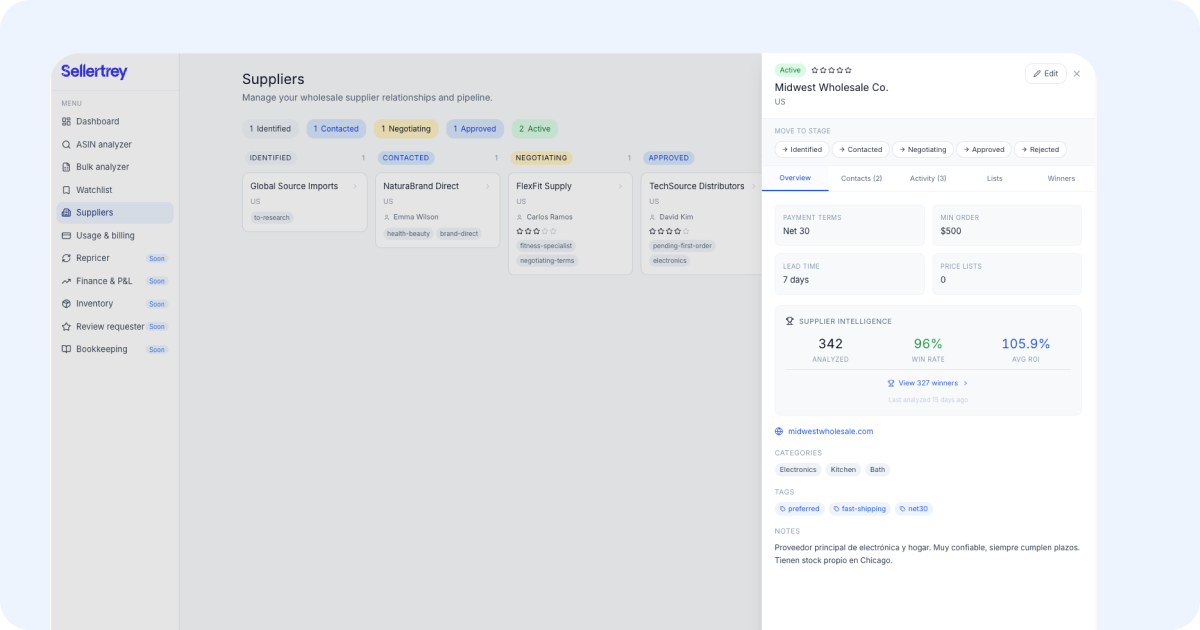
Task: Click the globe icon beside midwestwholesale.com
Action: tap(779, 431)
